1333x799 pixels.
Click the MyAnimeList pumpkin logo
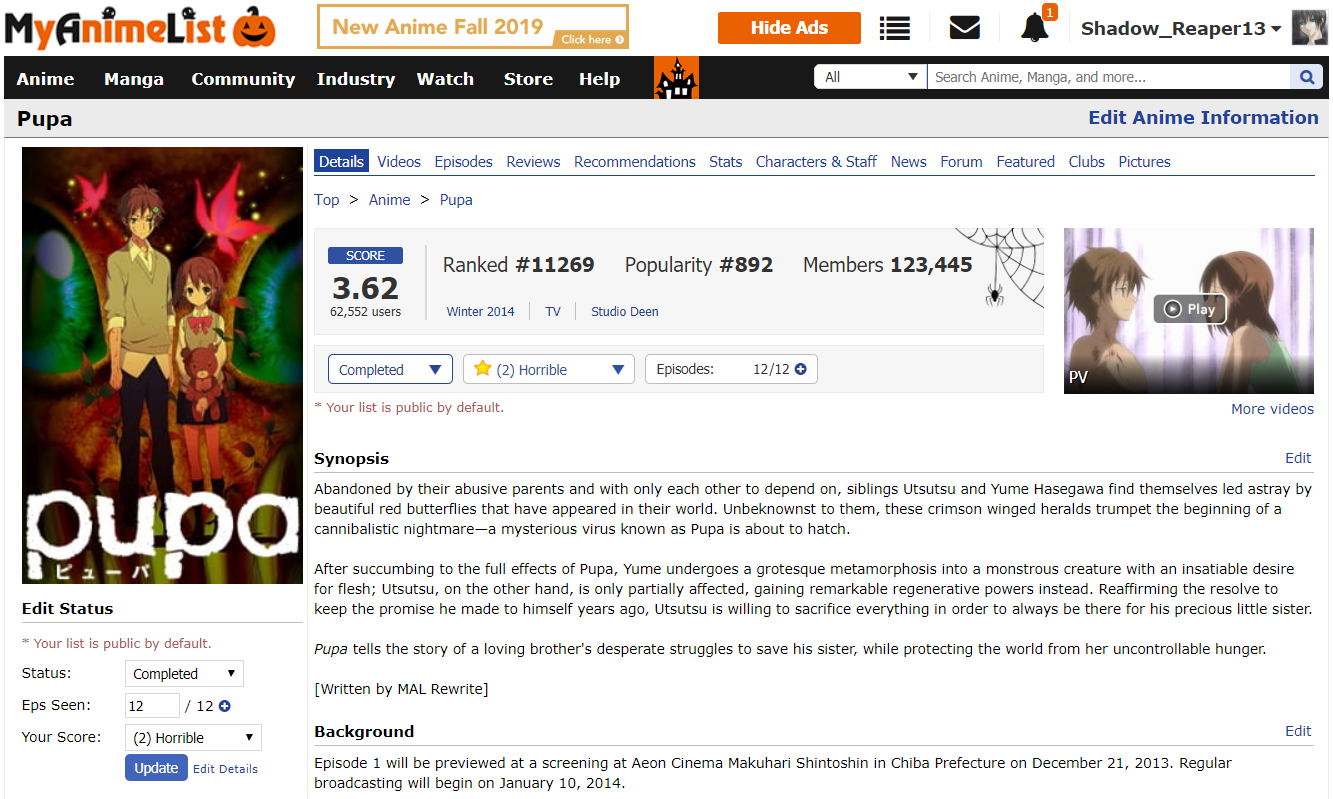pyautogui.click(x=140, y=28)
